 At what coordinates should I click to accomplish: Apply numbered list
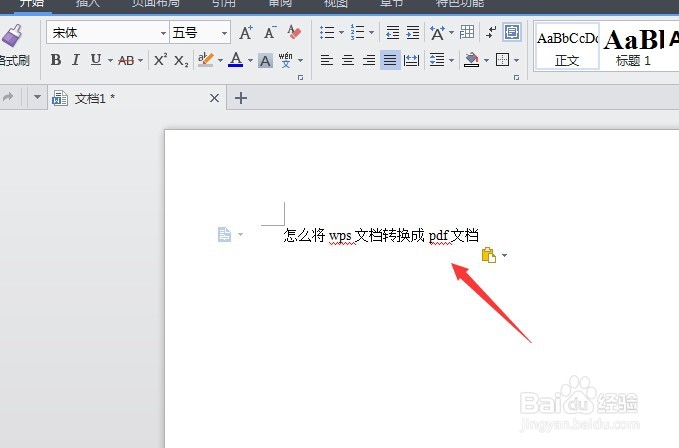[x=357, y=32]
